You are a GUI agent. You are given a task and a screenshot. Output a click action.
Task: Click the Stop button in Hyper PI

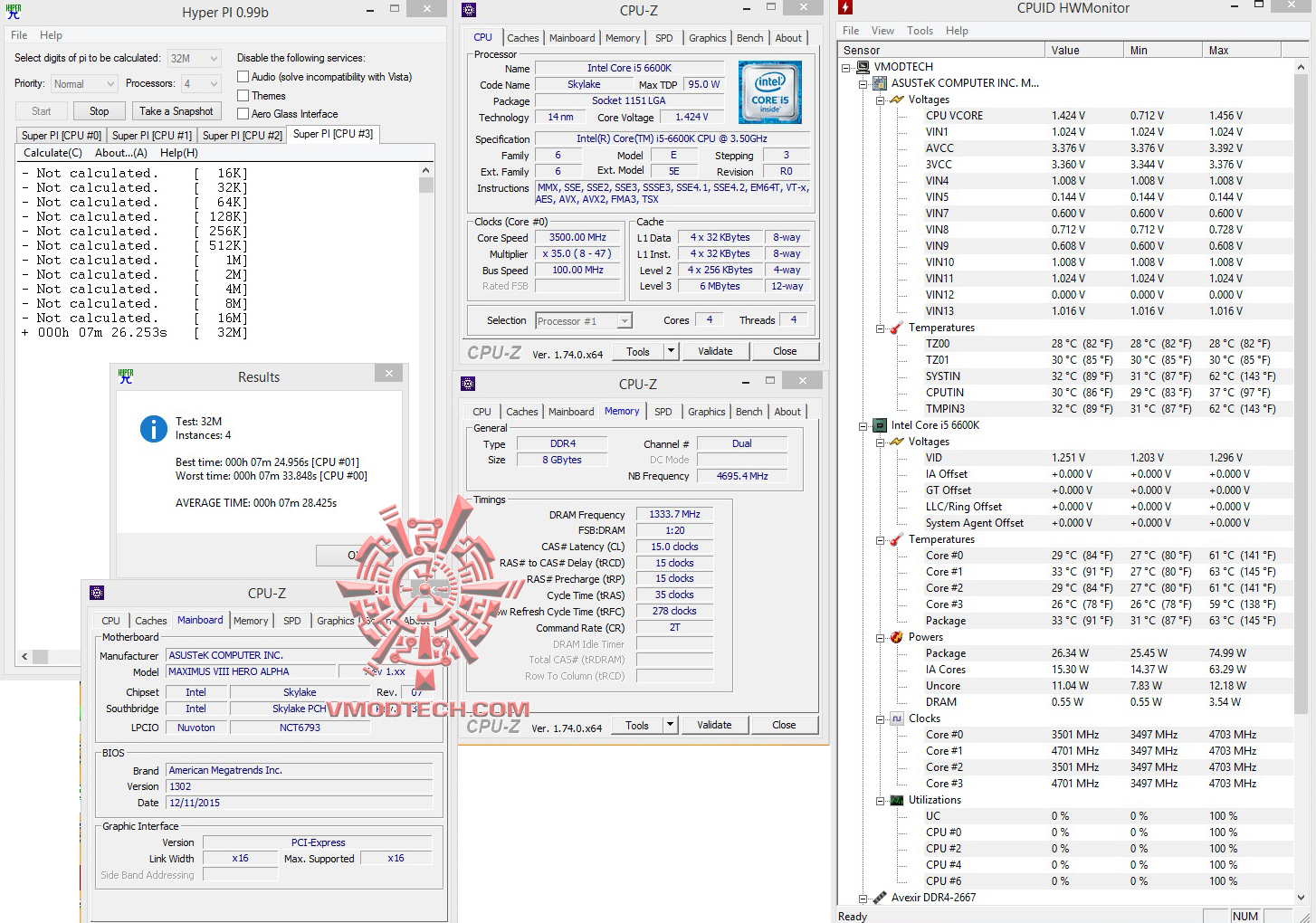pos(100,111)
